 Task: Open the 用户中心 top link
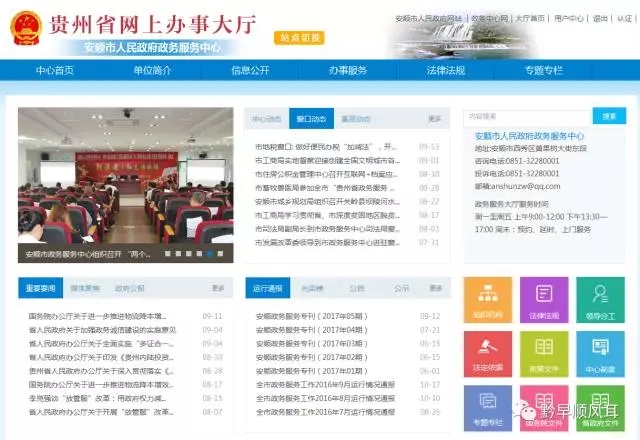[x=569, y=18]
